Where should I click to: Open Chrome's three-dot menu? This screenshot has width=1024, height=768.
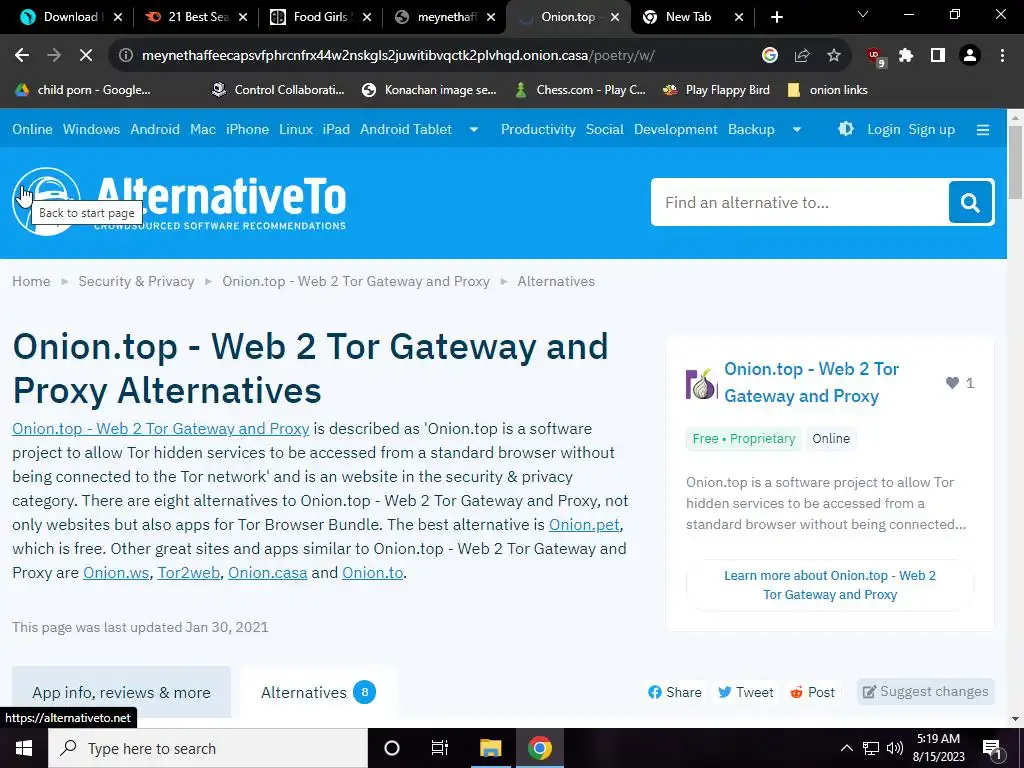point(1002,56)
